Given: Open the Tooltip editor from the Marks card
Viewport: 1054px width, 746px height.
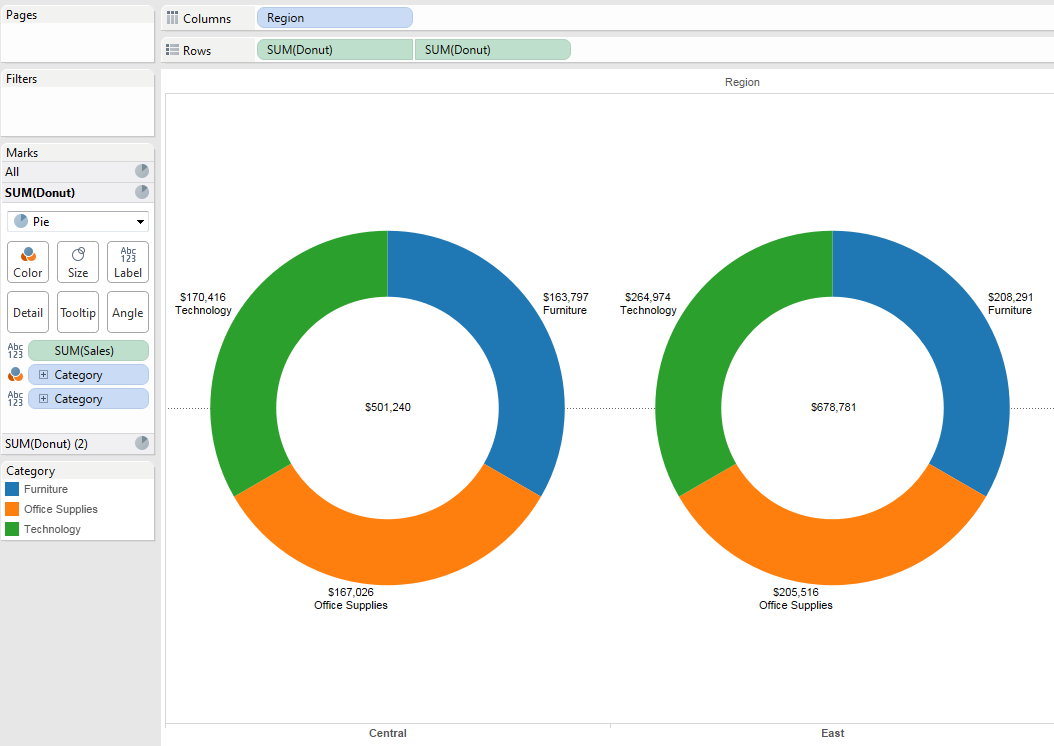Looking at the screenshot, I should 77,312.
